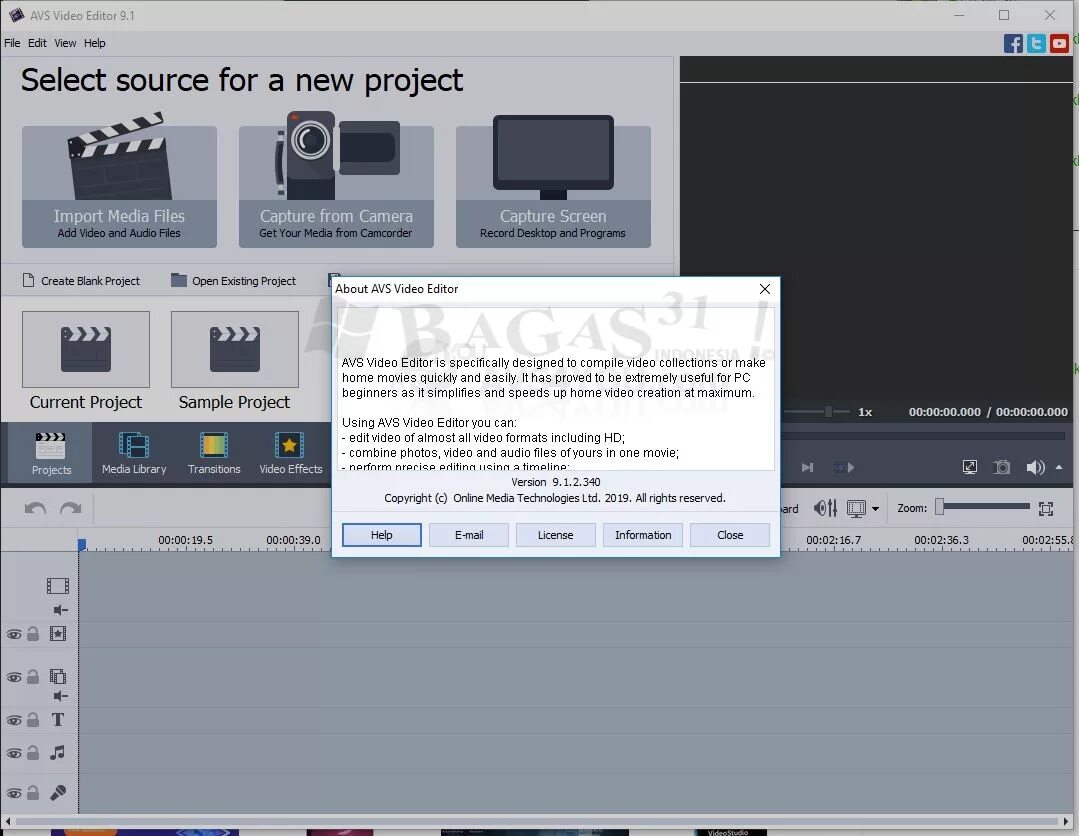Toggle visibility of video effects track
Screen dimensions: 1079x836
click(14, 634)
